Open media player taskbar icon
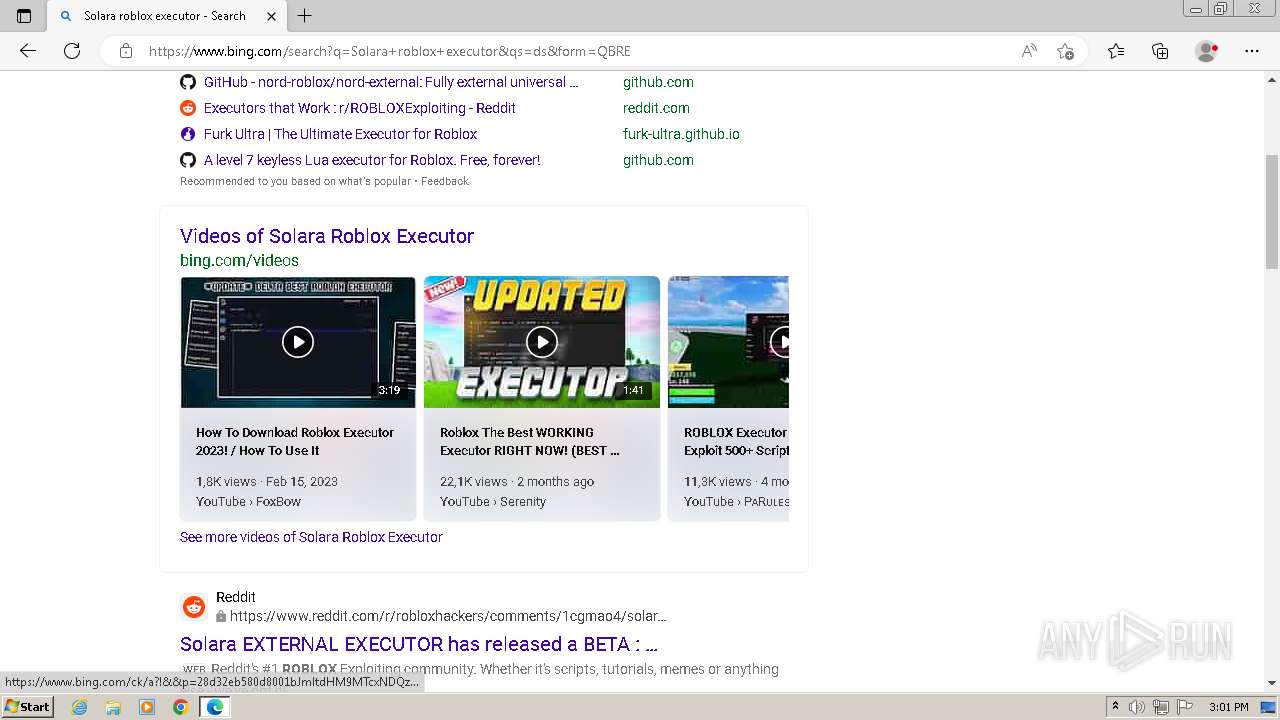 click(147, 707)
